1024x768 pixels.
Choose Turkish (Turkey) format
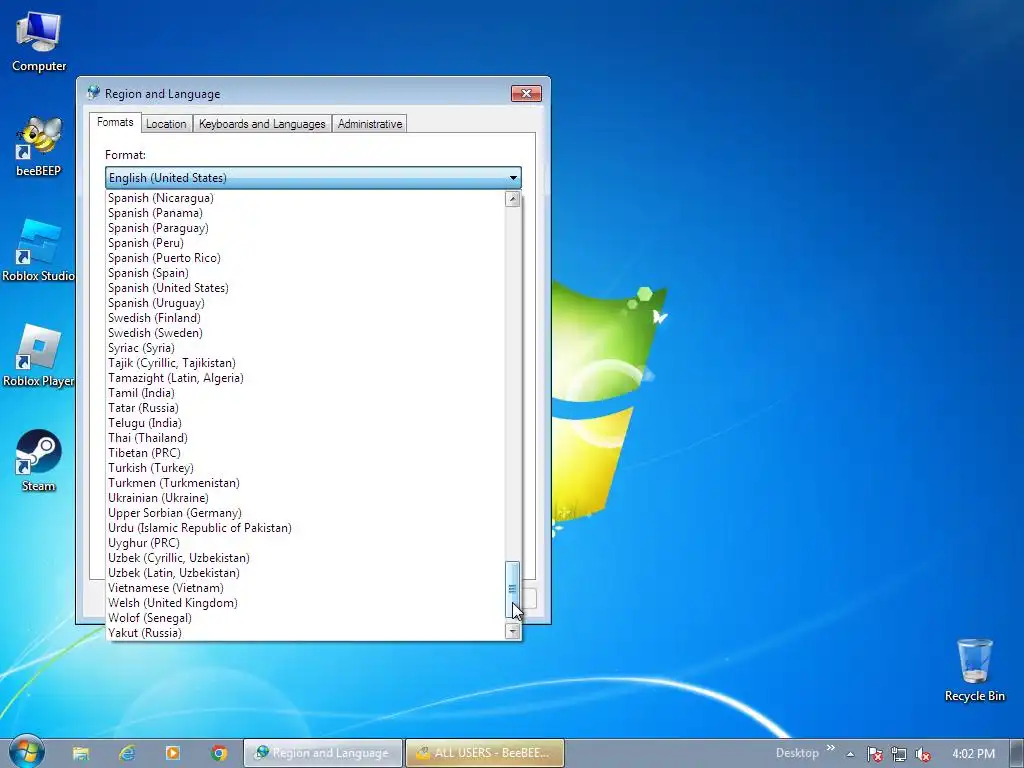306,468
